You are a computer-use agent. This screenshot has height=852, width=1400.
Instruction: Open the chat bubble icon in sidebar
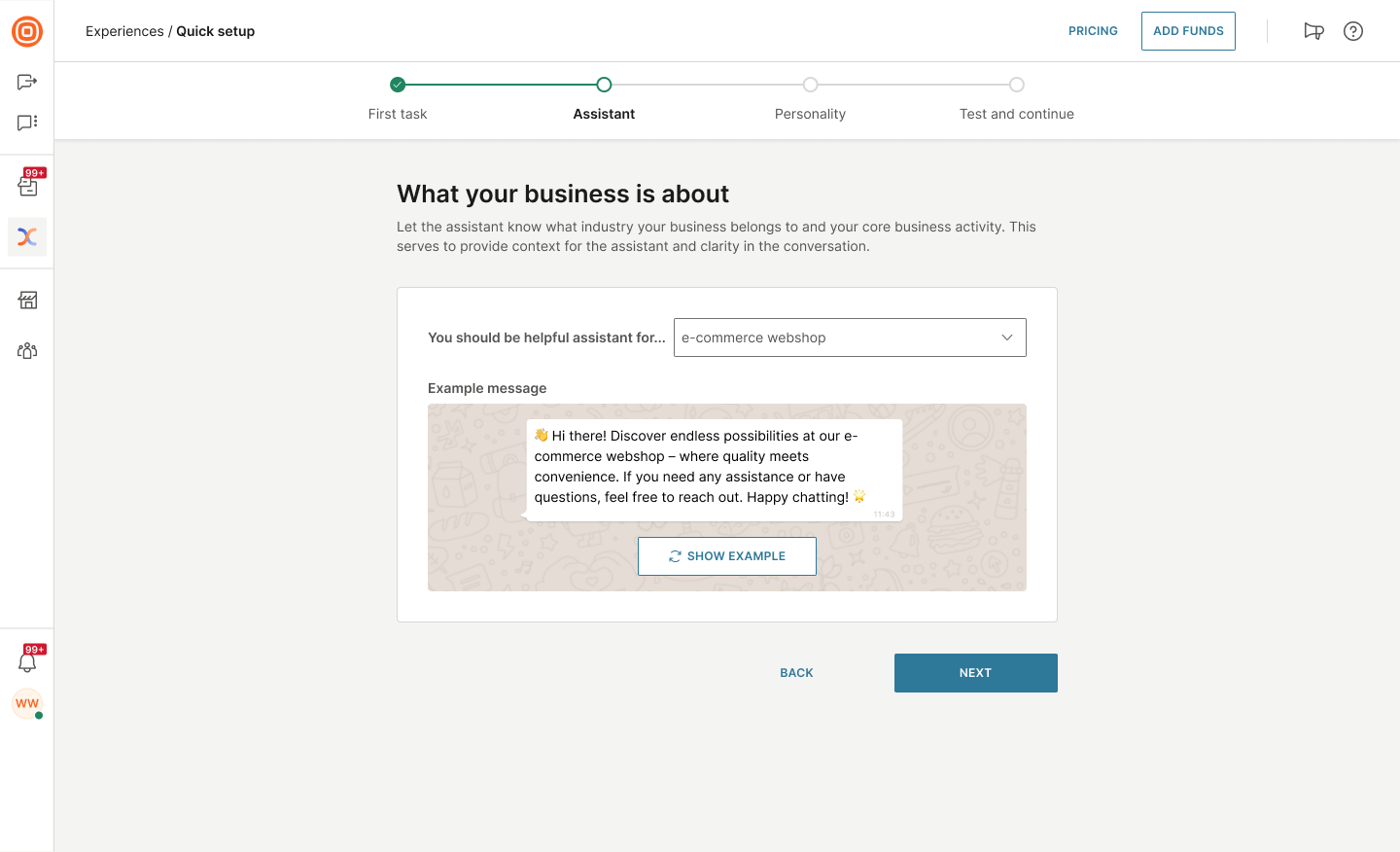(x=27, y=123)
